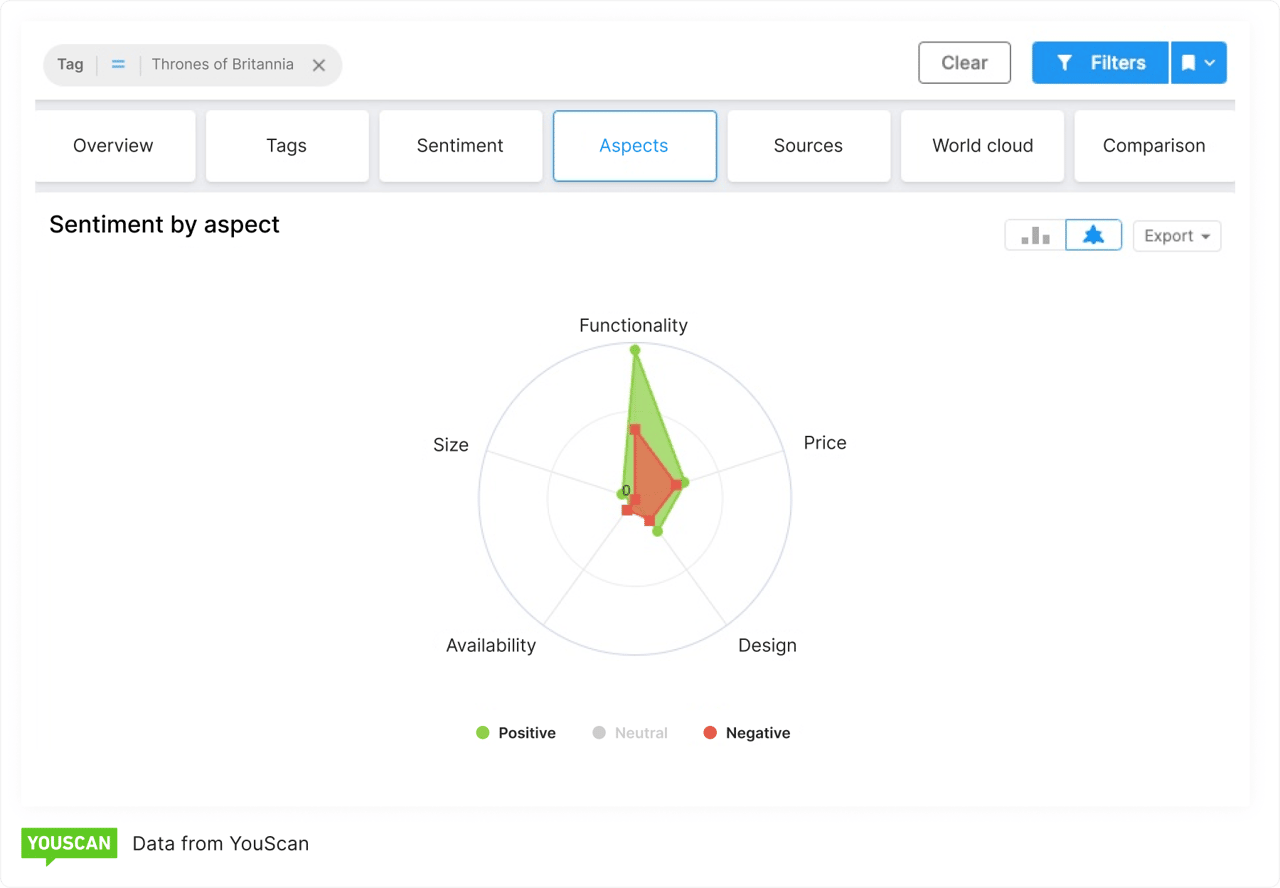
Task: Click the condition icon inside the Tag filter chip
Action: [x=118, y=63]
